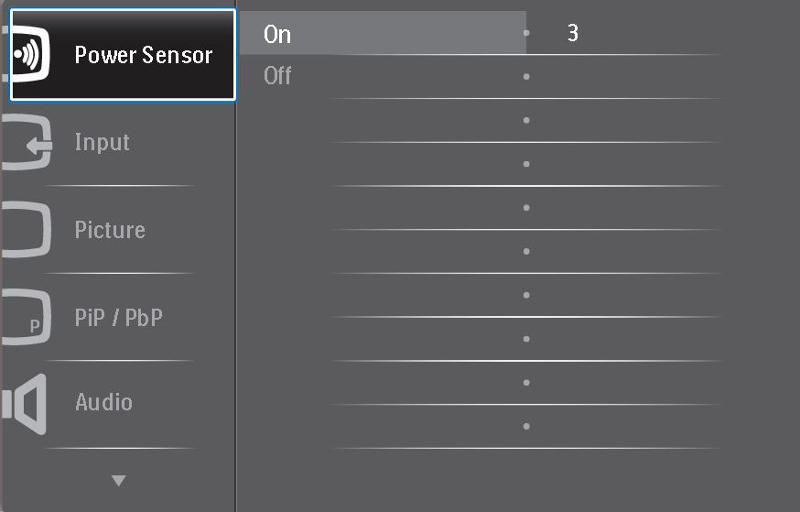Click the Audio speaker icon
This screenshot has height=512, width=800.
coord(24,404)
